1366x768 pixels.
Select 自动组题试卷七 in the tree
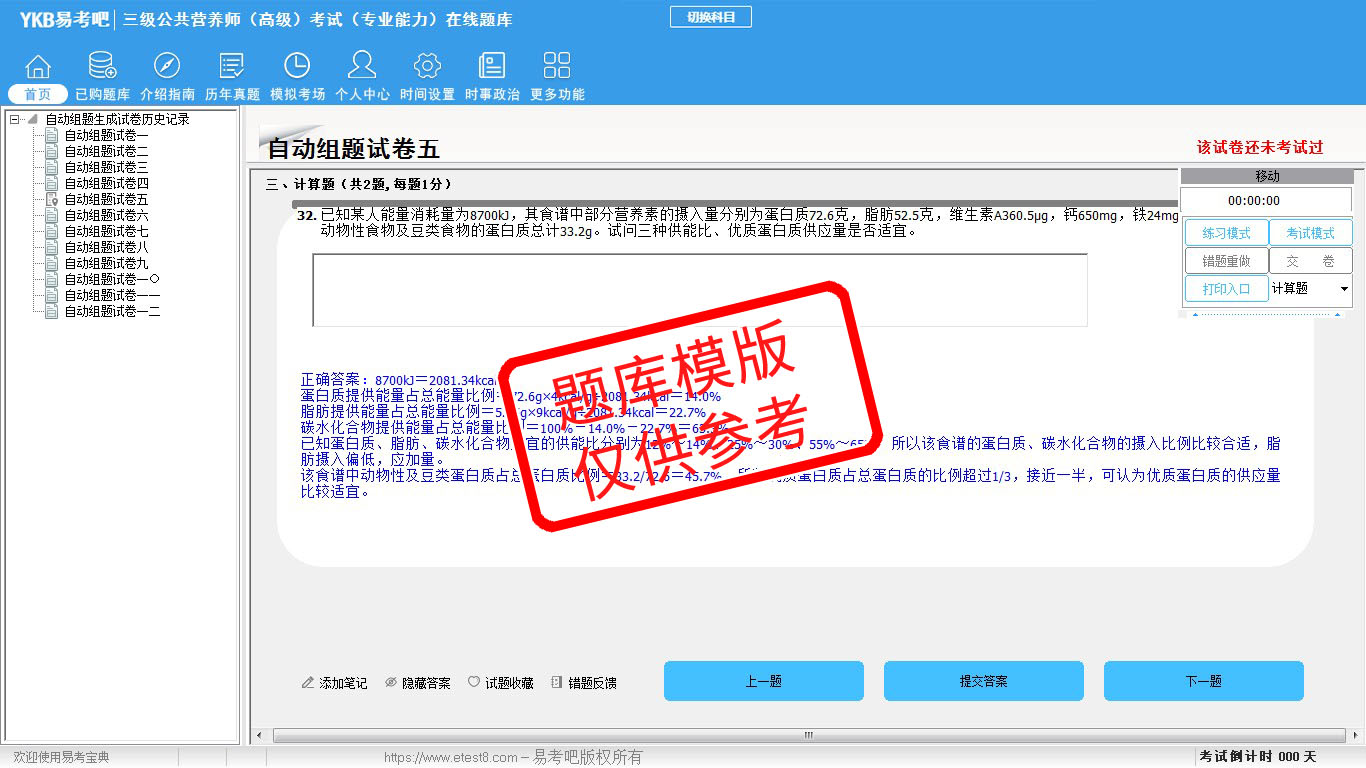[x=106, y=232]
